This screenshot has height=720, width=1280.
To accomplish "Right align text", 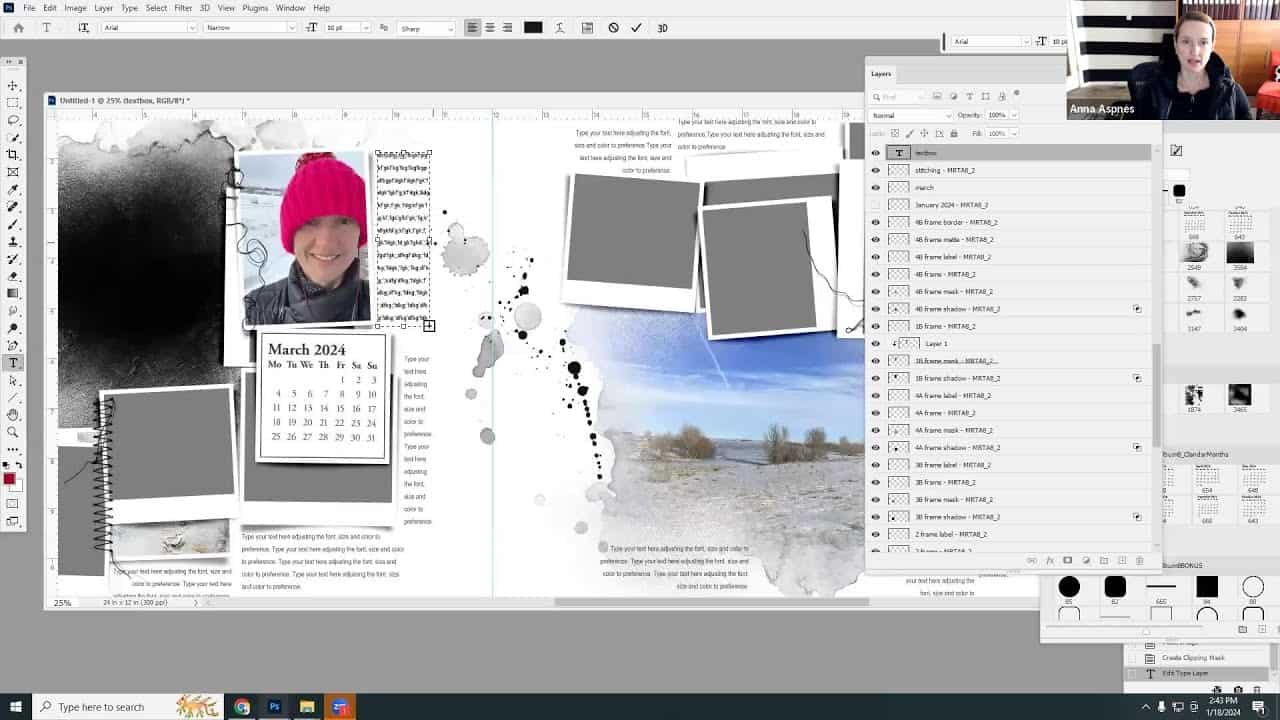I will pyautogui.click(x=507, y=28).
